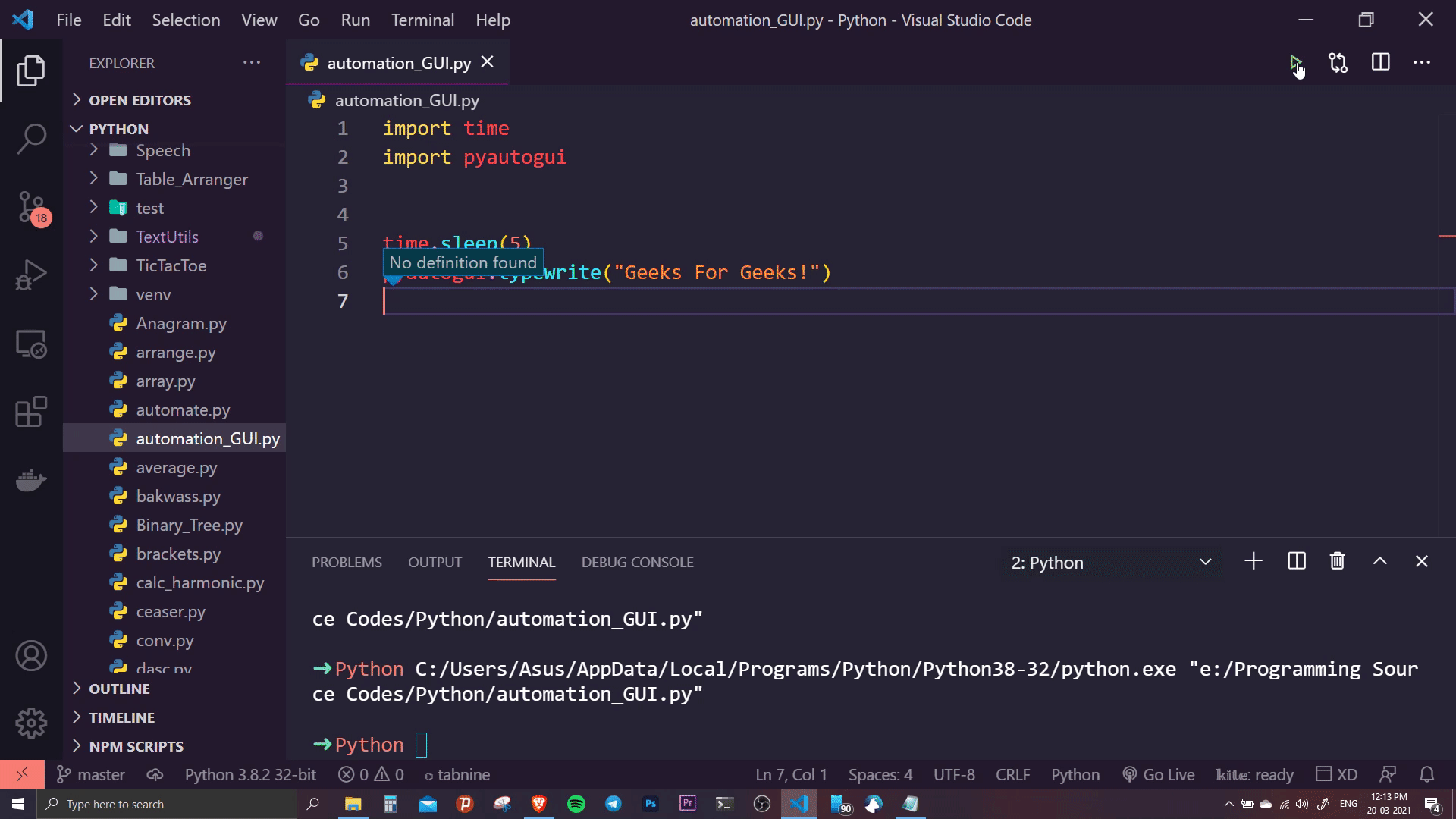Open the Remote Explorer view
The height and width of the screenshot is (819, 1456).
[31, 344]
